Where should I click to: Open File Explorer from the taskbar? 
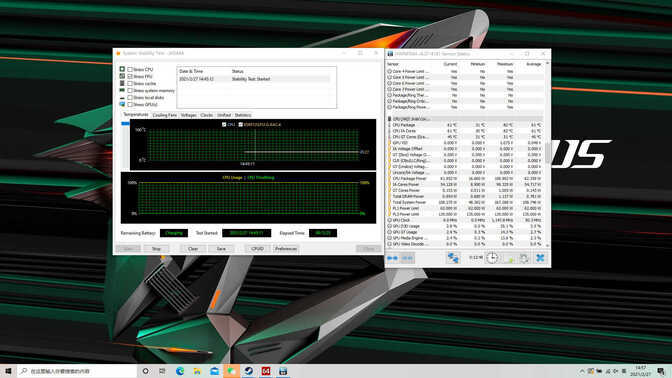pos(197,371)
